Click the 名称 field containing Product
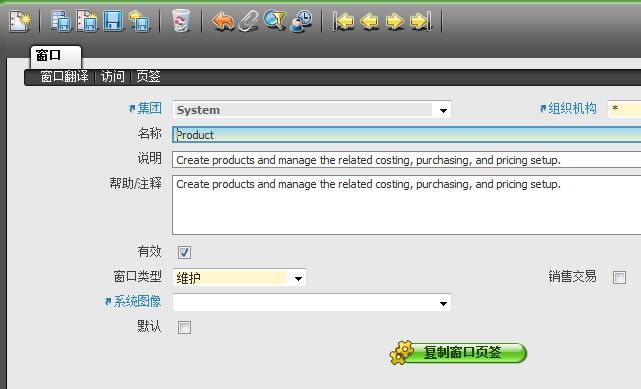641x389 pixels. click(x=407, y=135)
